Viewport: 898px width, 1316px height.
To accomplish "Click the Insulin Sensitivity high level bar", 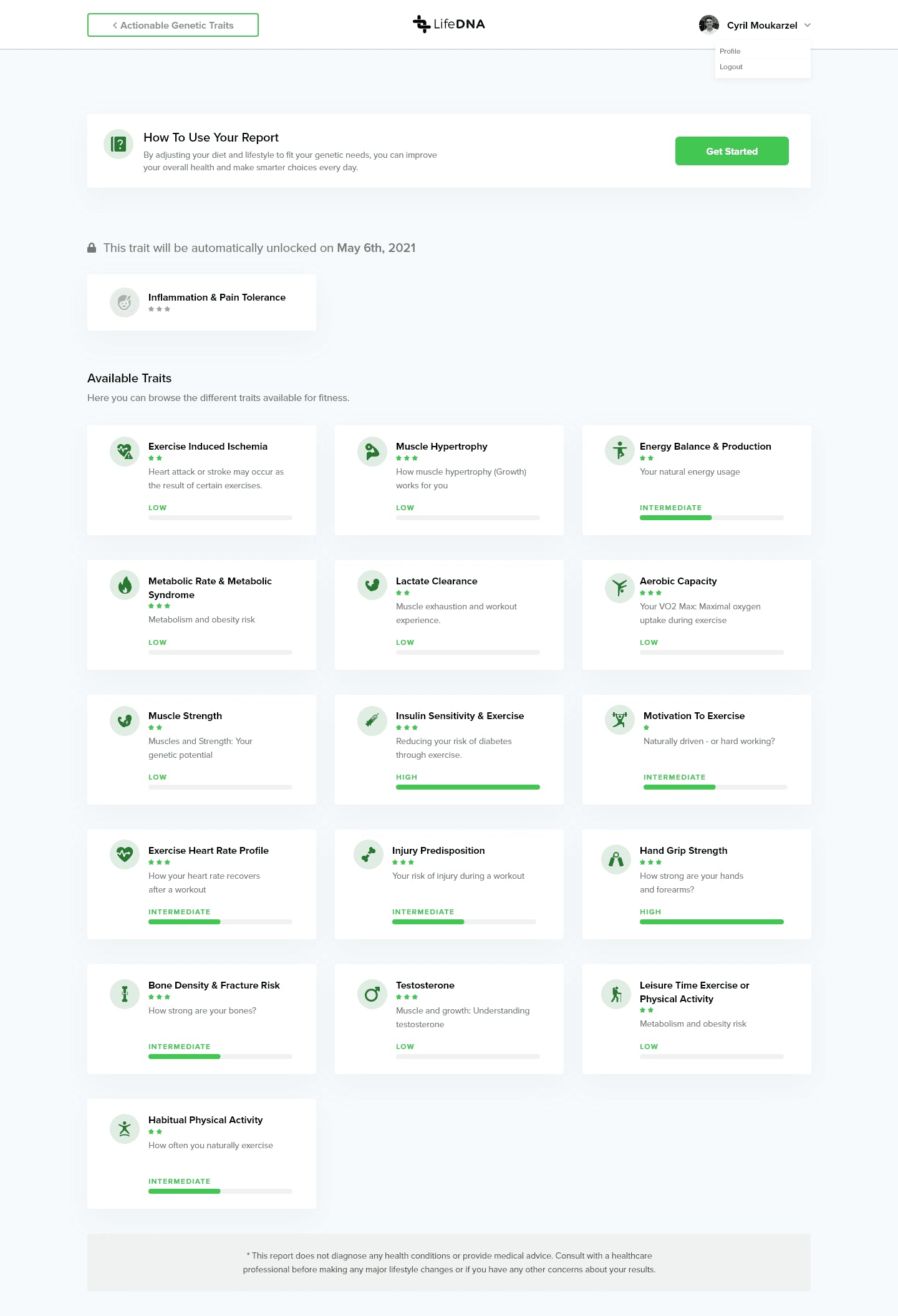I will coord(468,787).
